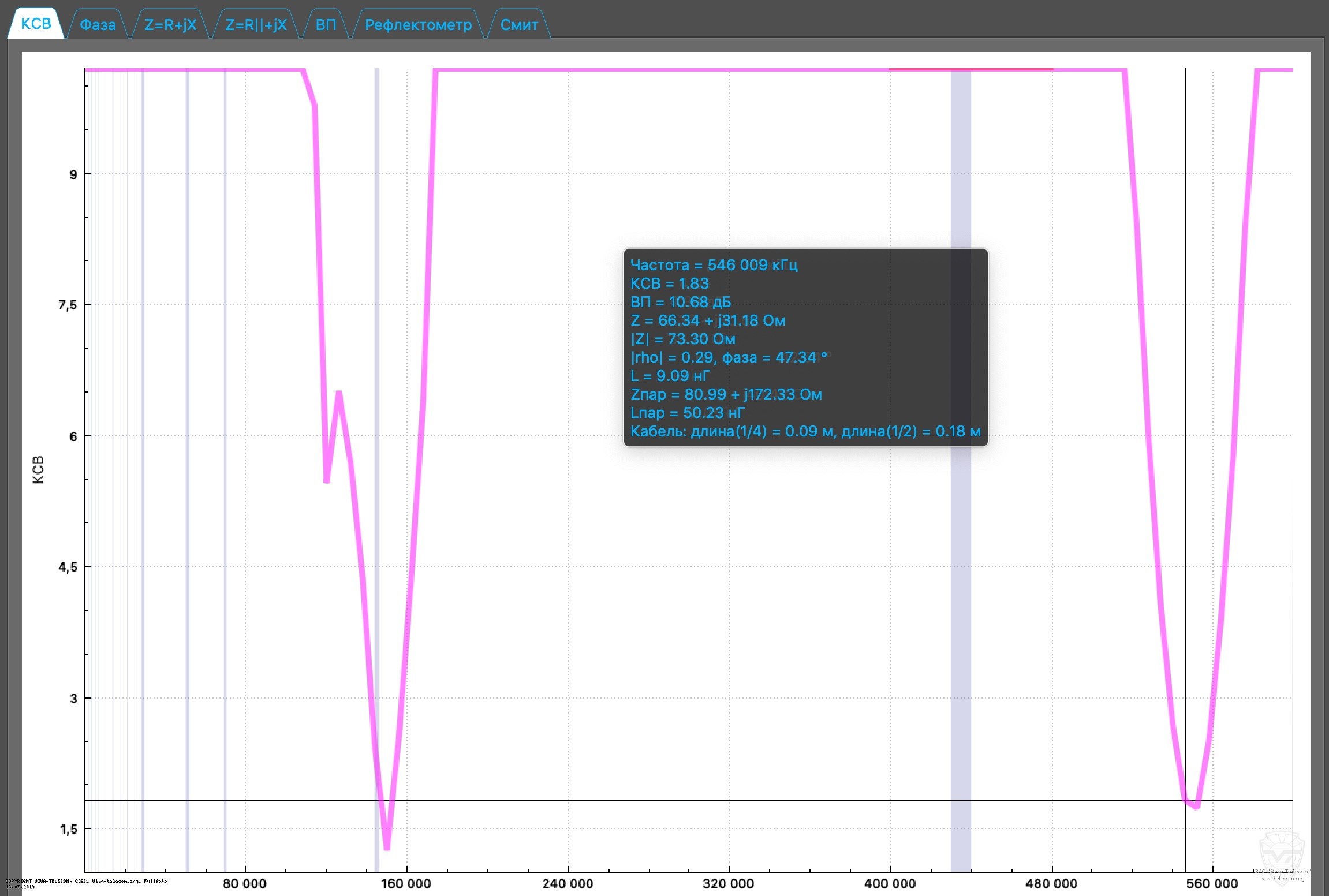Viewport: 1329px width, 896px height.
Task: Click the SWR minimum near 550 000
Action: 1196,805
